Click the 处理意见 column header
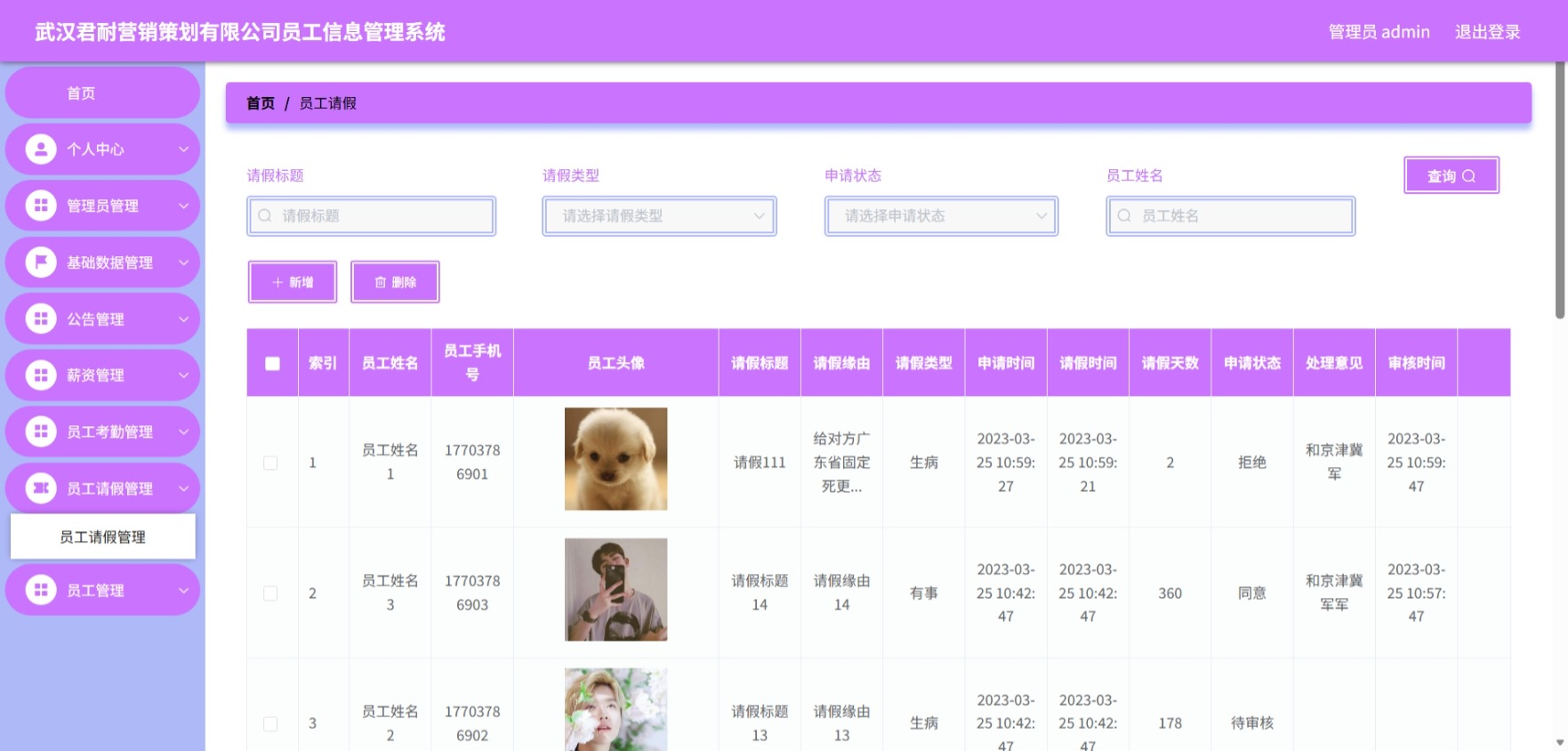The image size is (1568, 751). coord(1334,363)
